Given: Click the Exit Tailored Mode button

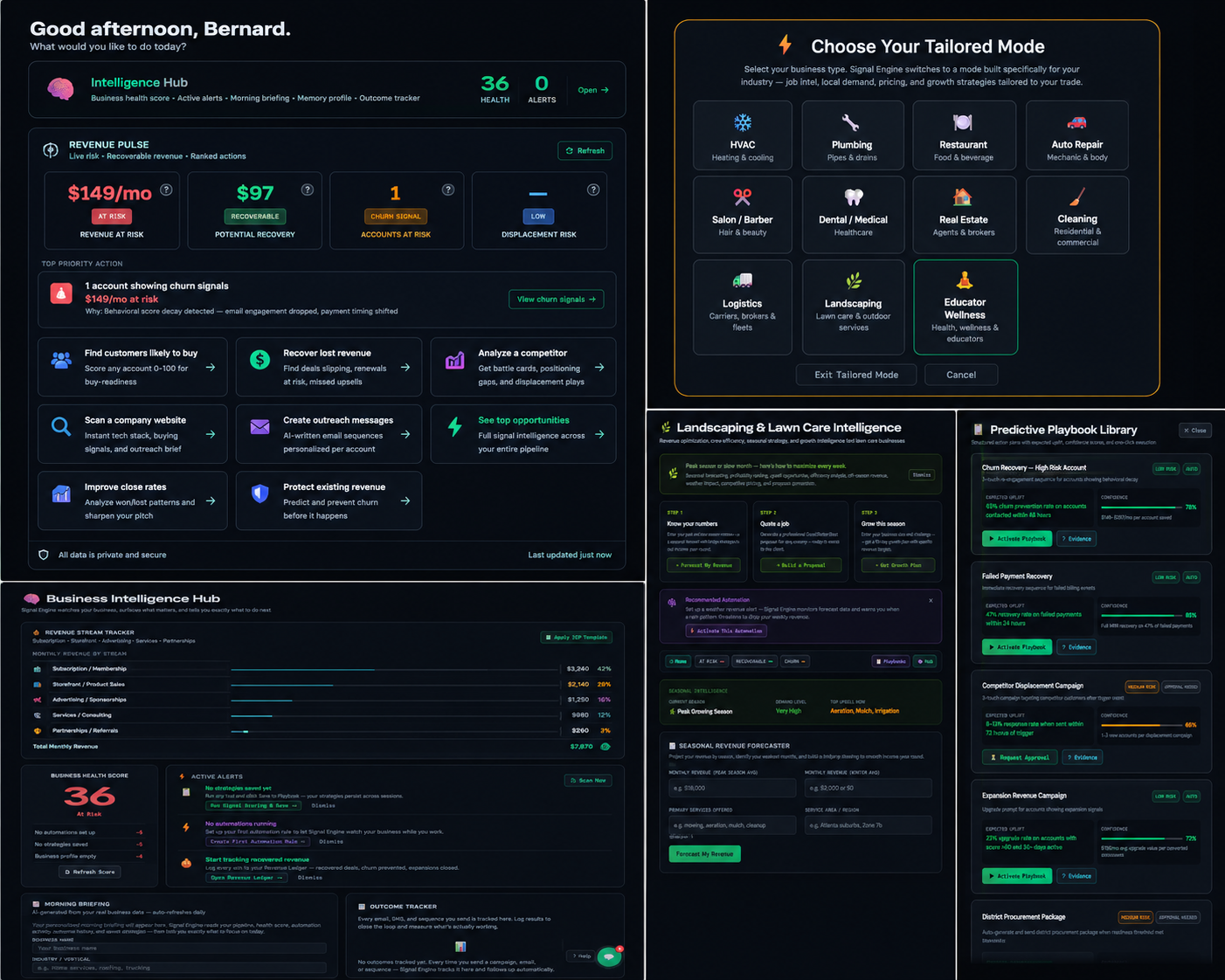Looking at the screenshot, I should pos(856,375).
